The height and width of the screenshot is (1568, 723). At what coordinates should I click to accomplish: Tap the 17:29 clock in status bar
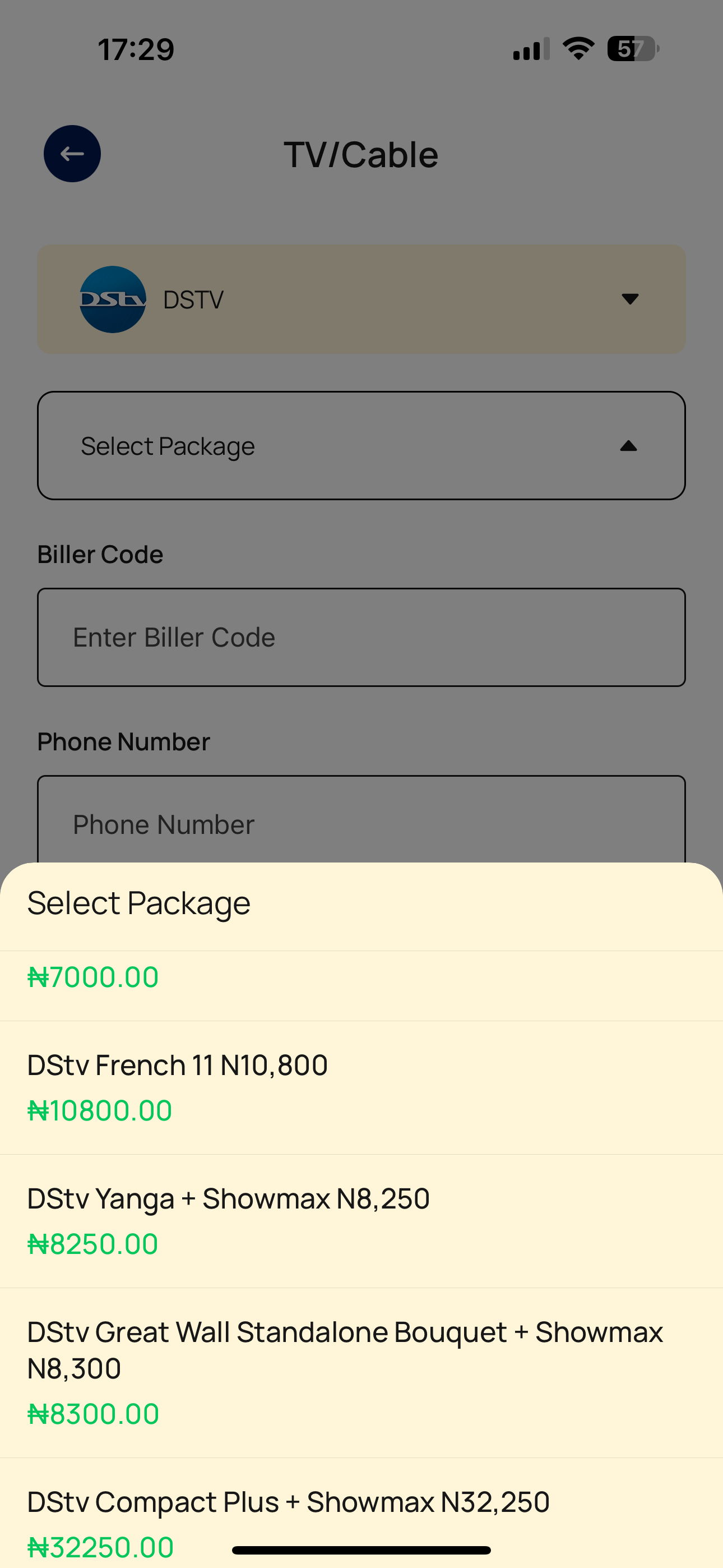point(136,49)
